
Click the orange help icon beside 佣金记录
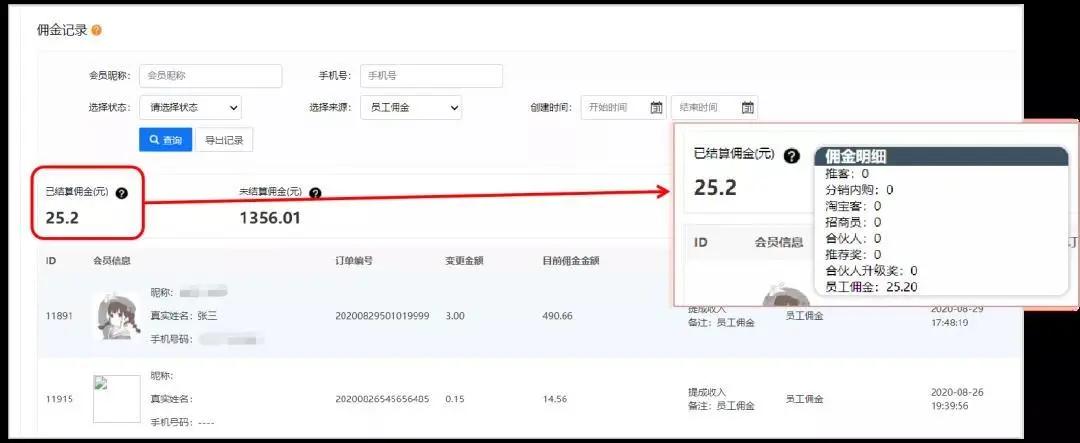[96, 30]
